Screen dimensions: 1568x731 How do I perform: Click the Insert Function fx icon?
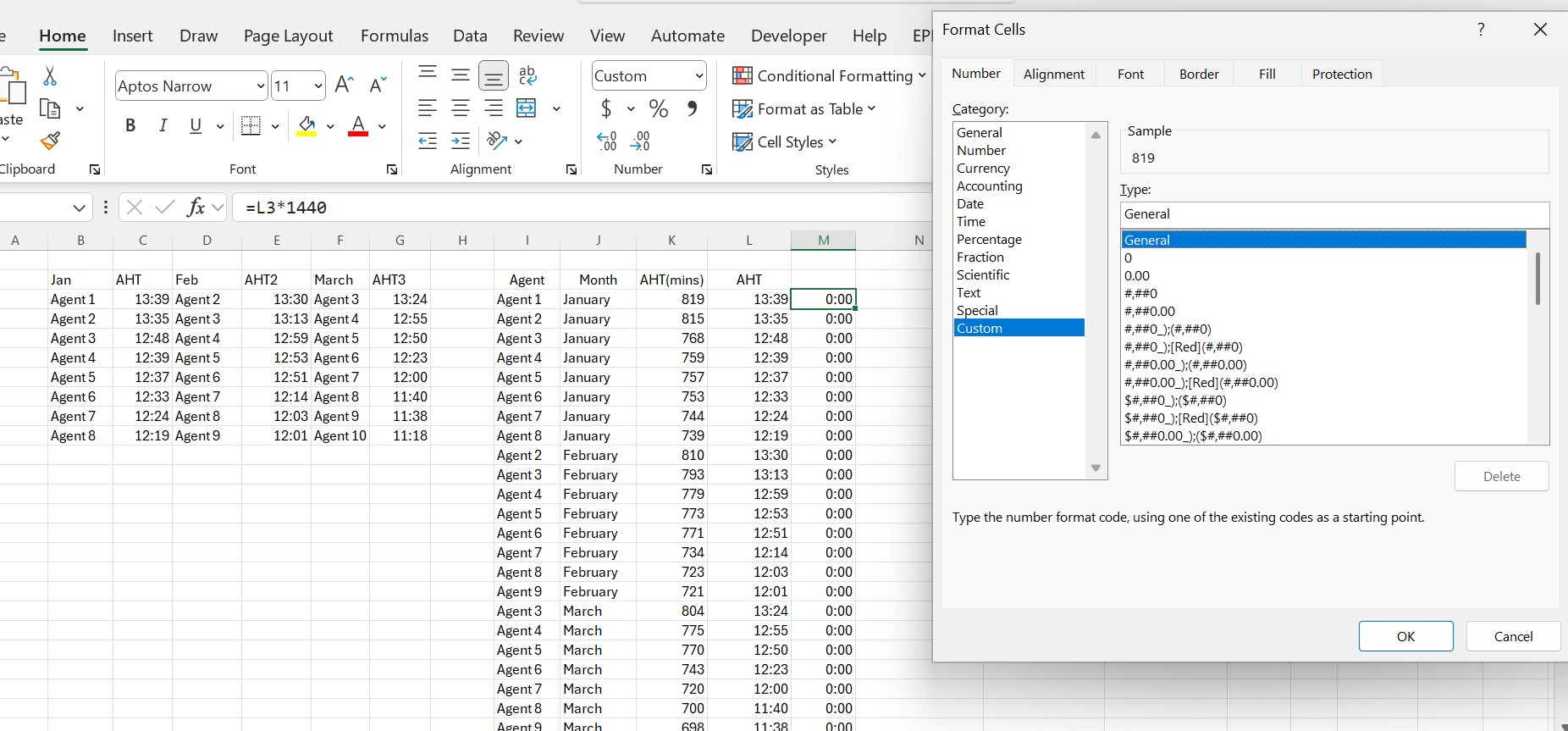(x=196, y=207)
